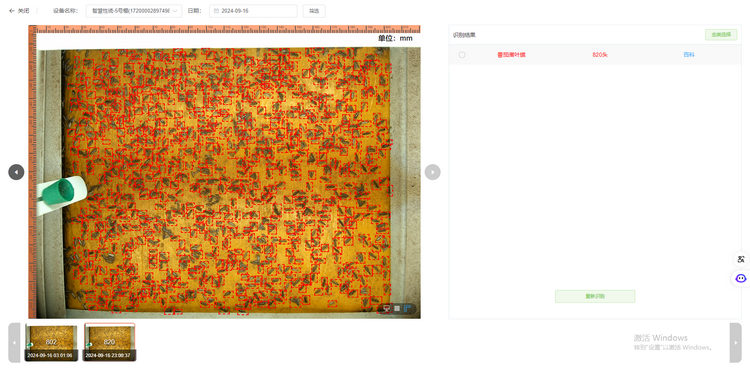Viewport: 750px width, 371px height.
Task: Click the date field showing 2024-09-16
Action: (x=253, y=11)
